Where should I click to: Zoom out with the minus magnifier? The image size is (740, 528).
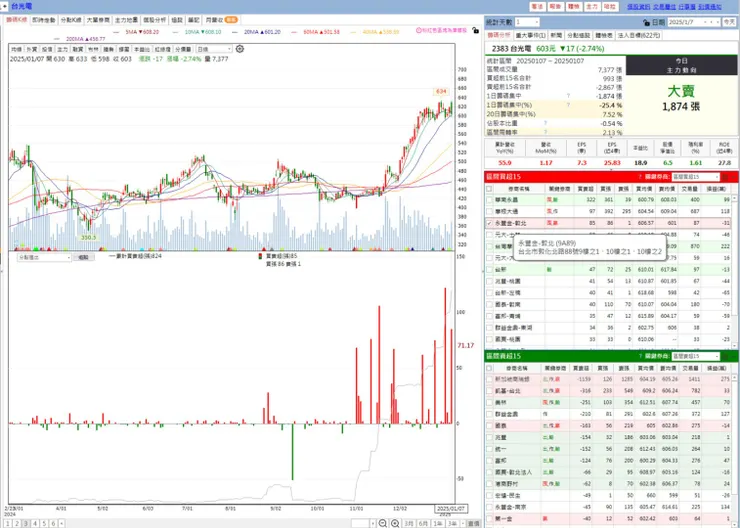(x=383, y=523)
